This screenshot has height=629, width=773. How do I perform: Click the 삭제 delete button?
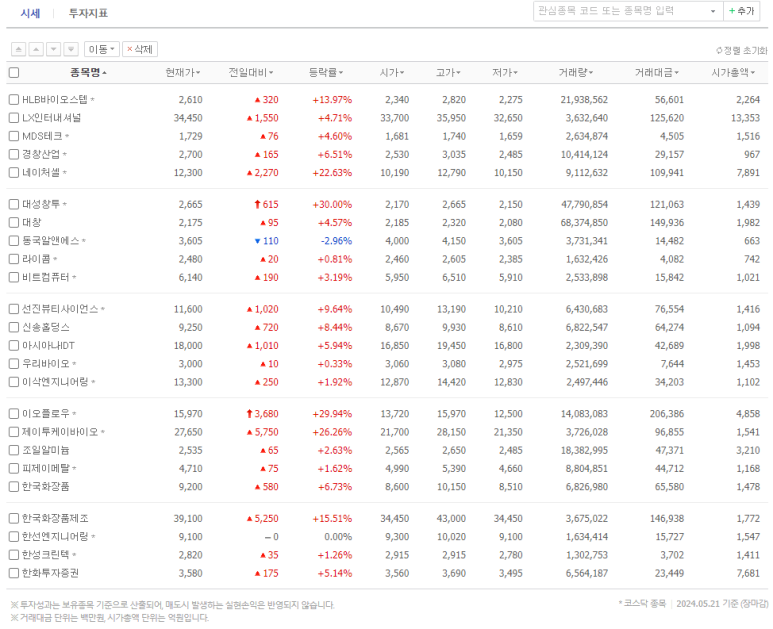coord(140,49)
